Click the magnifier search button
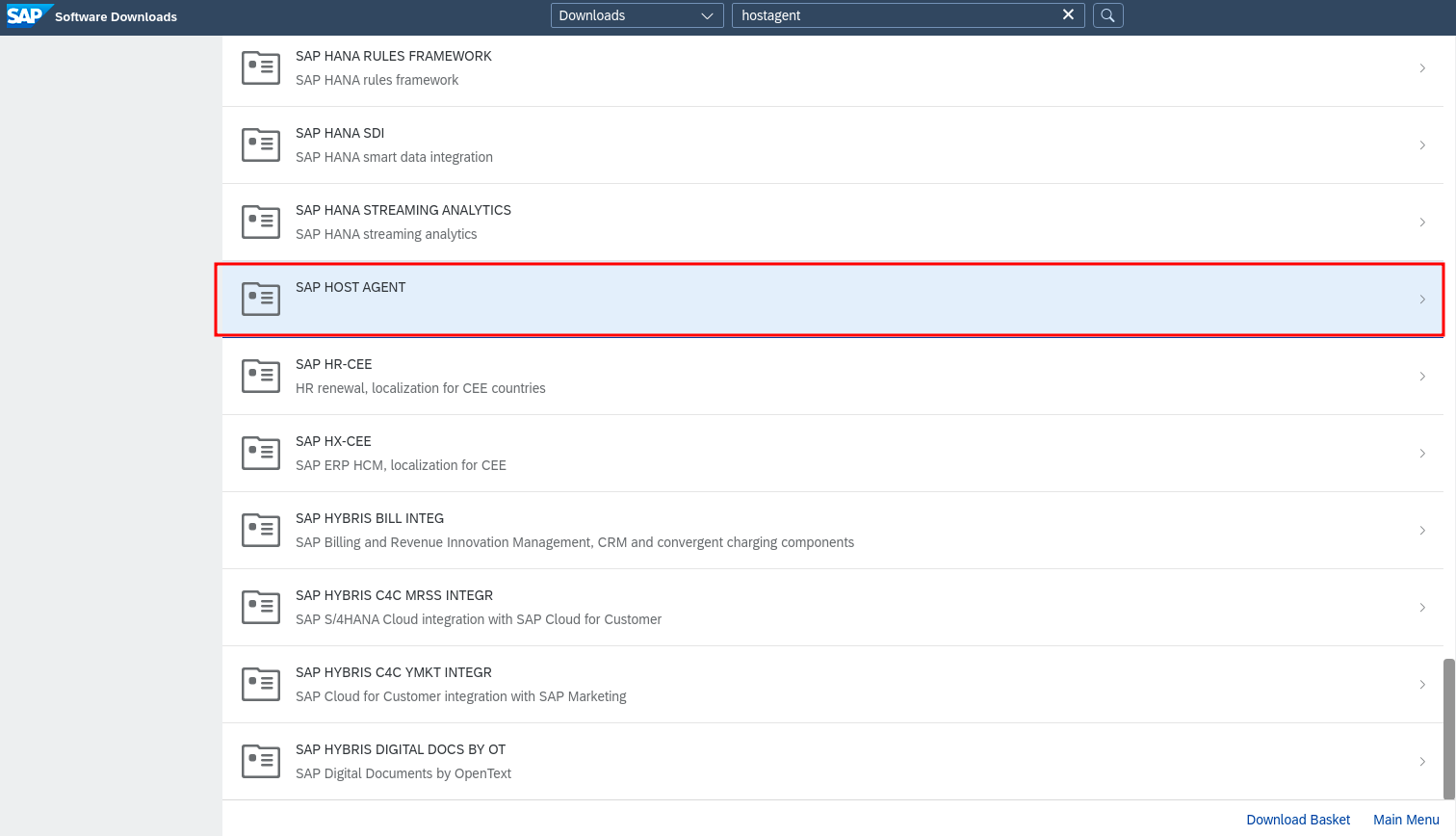Viewport: 1456px width, 836px height. click(x=1107, y=15)
